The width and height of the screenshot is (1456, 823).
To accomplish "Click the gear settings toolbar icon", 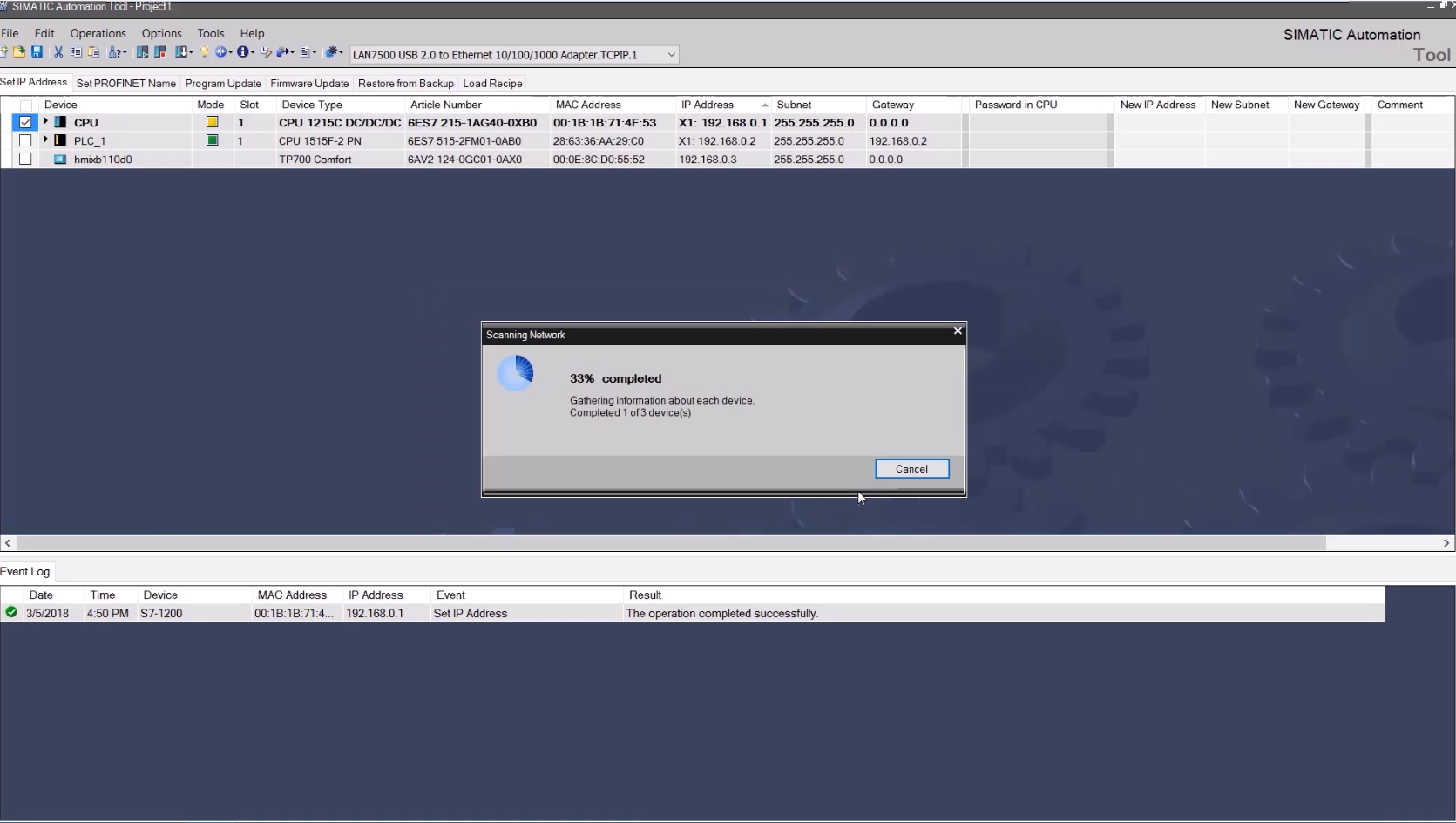I will [331, 52].
